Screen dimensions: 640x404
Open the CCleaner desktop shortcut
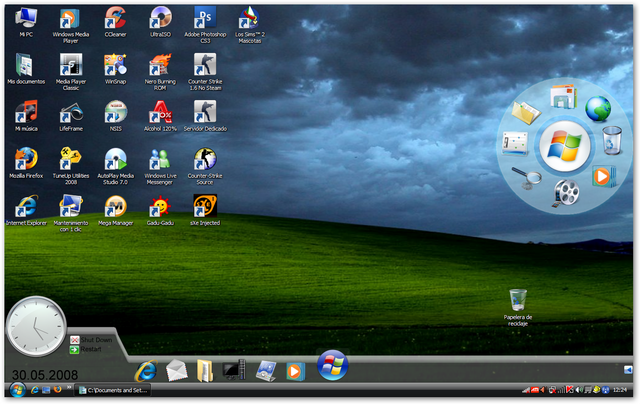tap(115, 18)
